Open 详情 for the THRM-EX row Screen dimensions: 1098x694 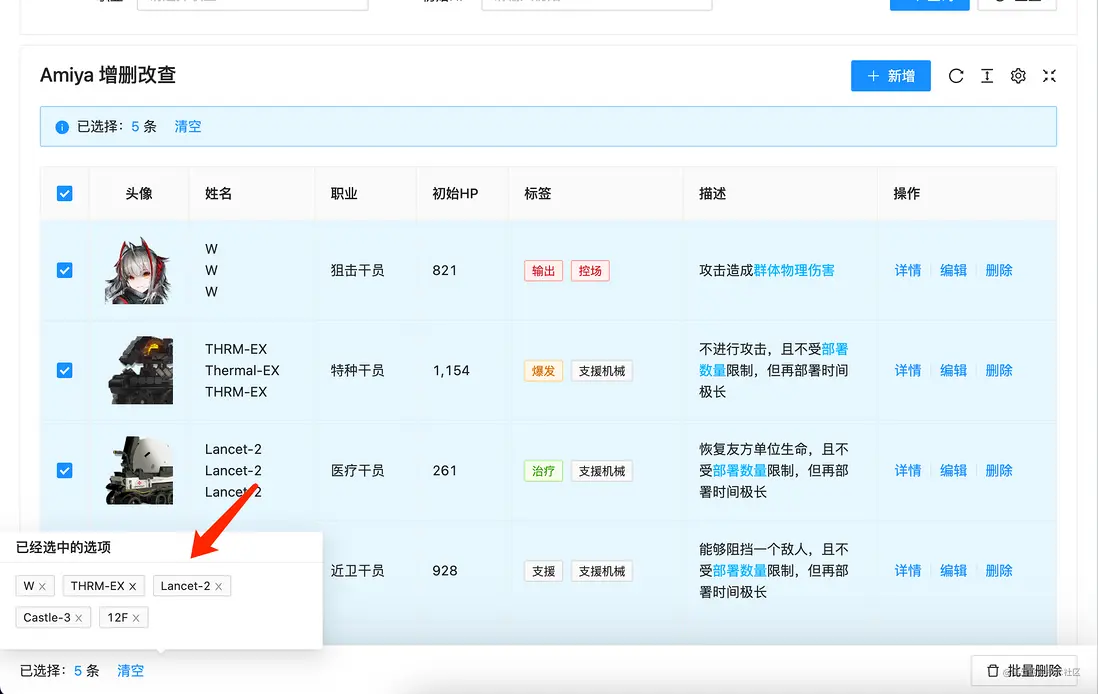[908, 370]
